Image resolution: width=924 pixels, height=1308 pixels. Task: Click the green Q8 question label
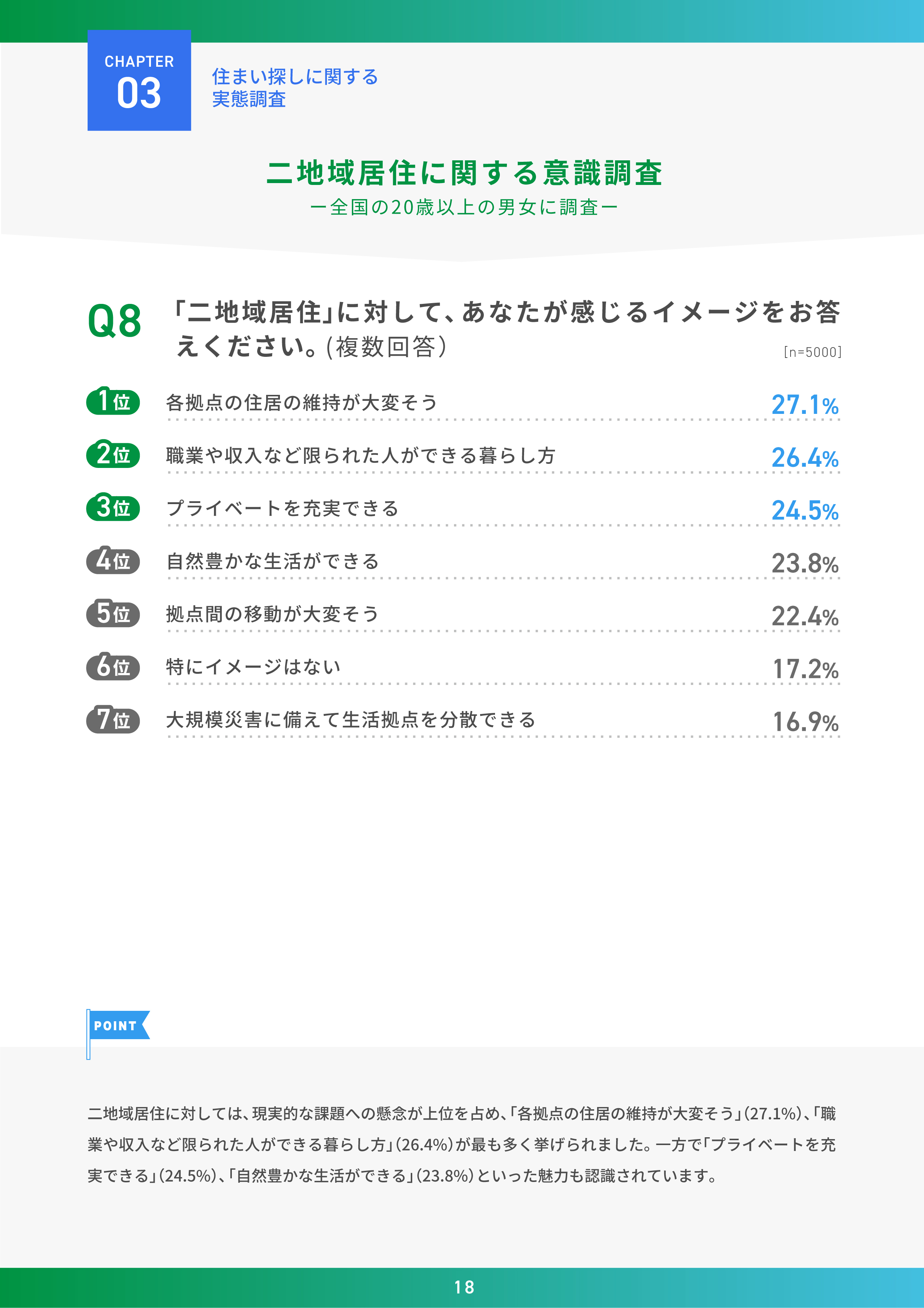pos(114,321)
